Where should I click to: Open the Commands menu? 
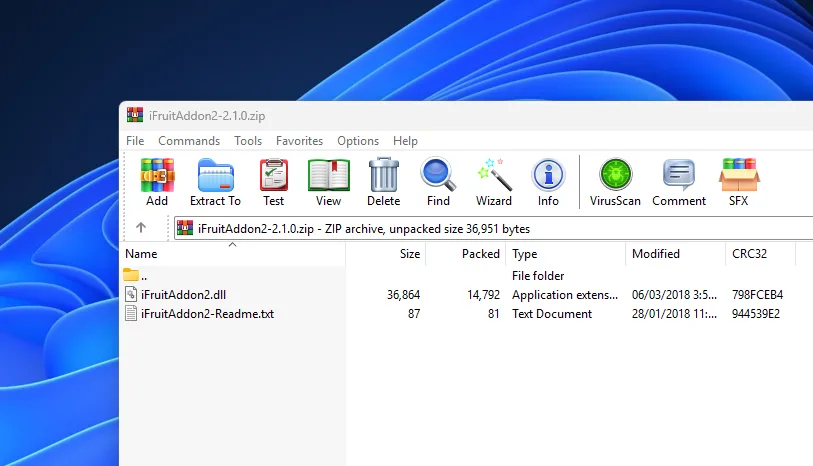(189, 141)
